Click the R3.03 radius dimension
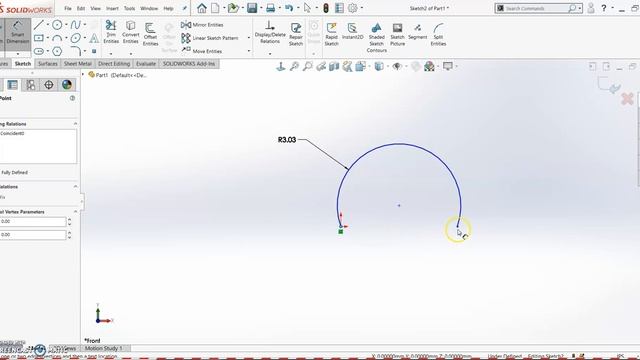 [x=287, y=140]
